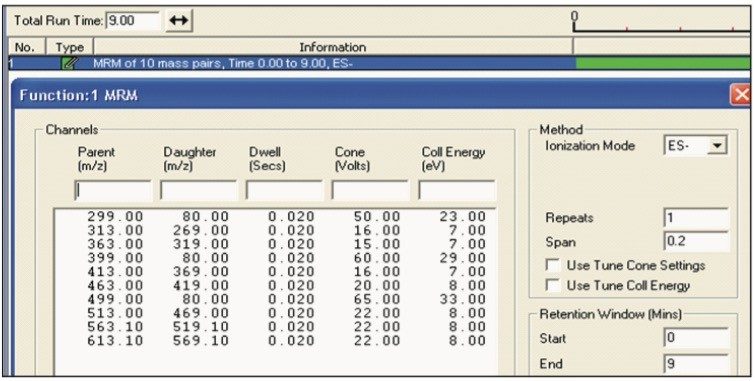Image resolution: width=755 pixels, height=381 pixels.
Task: Click the Span field showing 0.2
Action: pyautogui.click(x=696, y=241)
